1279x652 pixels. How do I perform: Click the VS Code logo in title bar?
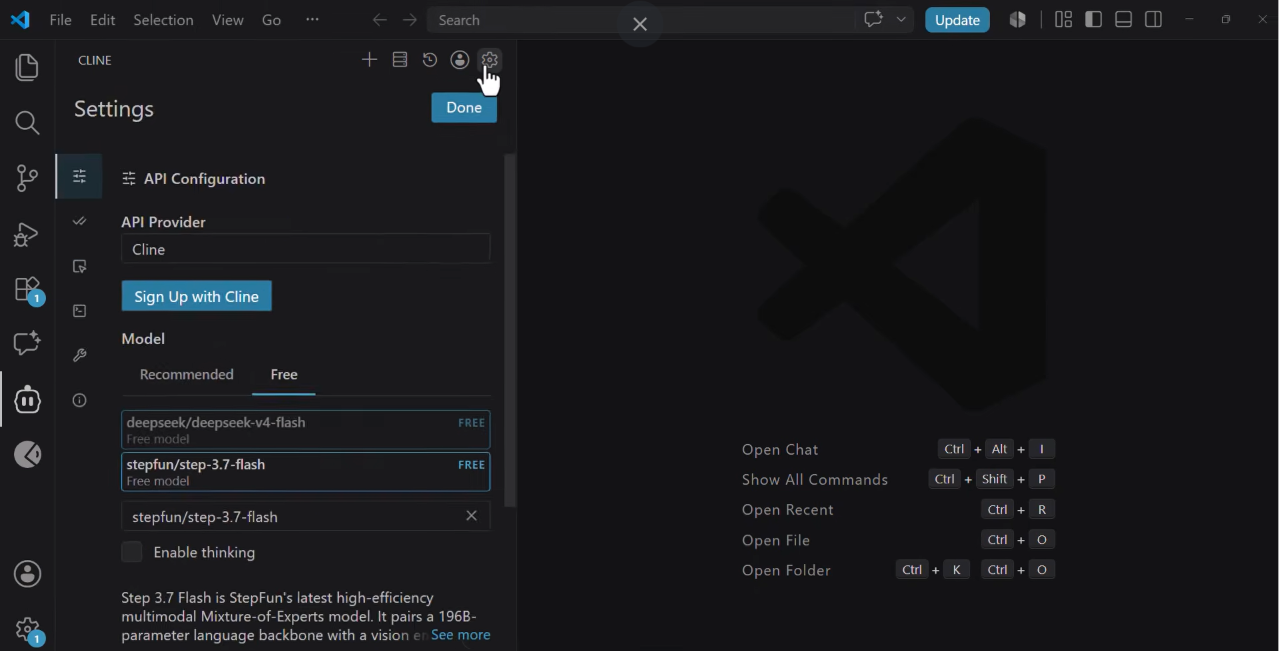20,20
